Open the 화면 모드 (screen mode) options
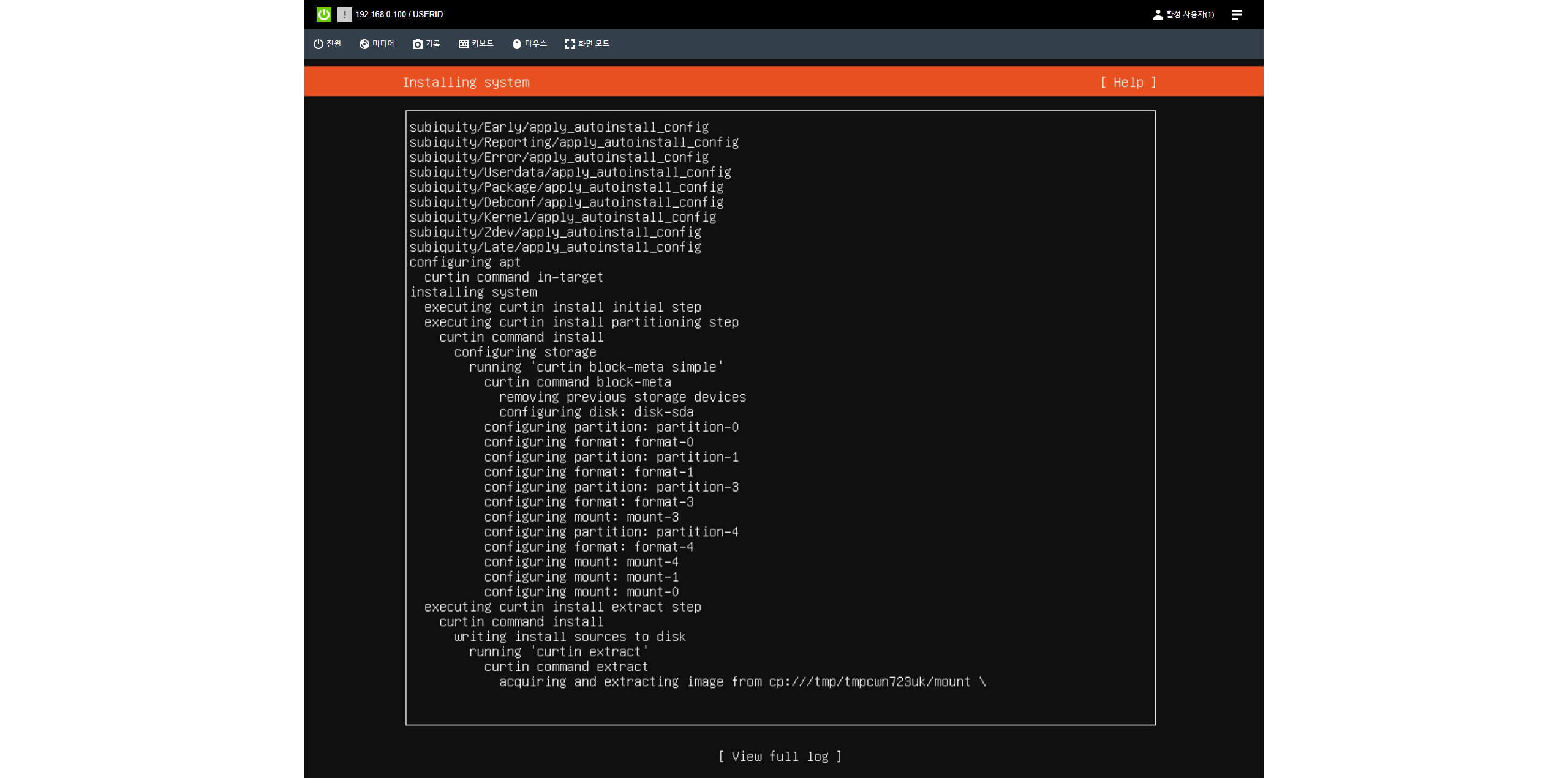The height and width of the screenshot is (778, 1568). (593, 44)
